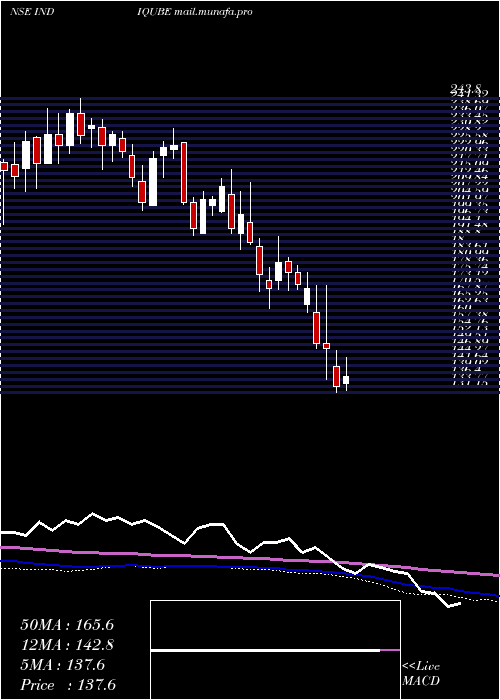The height and width of the screenshot is (700, 500).
Task: Click the 12MA : 142.8 value text
Action: [x=67, y=645]
